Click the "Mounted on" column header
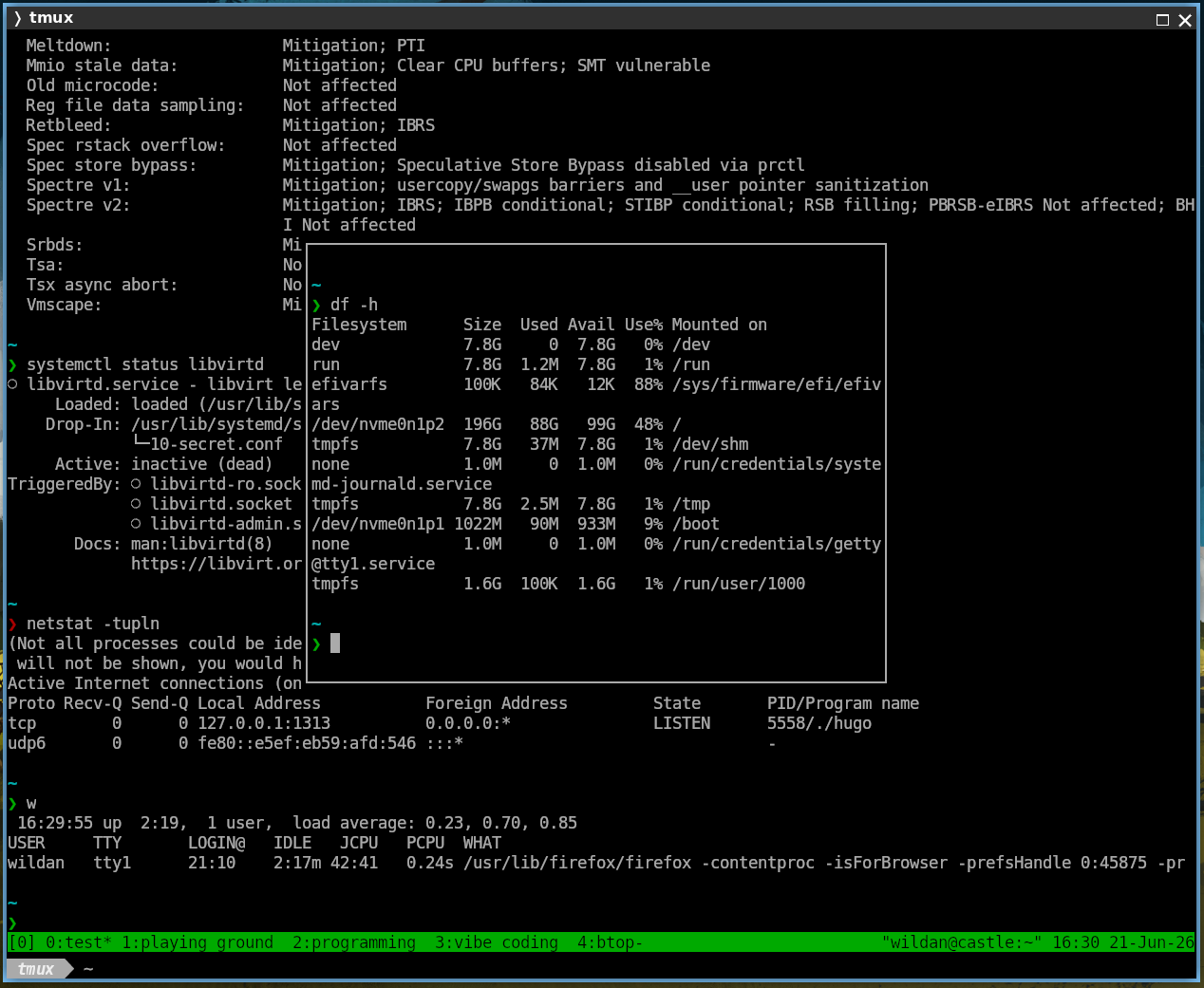This screenshot has height=988, width=1204. 720,325
